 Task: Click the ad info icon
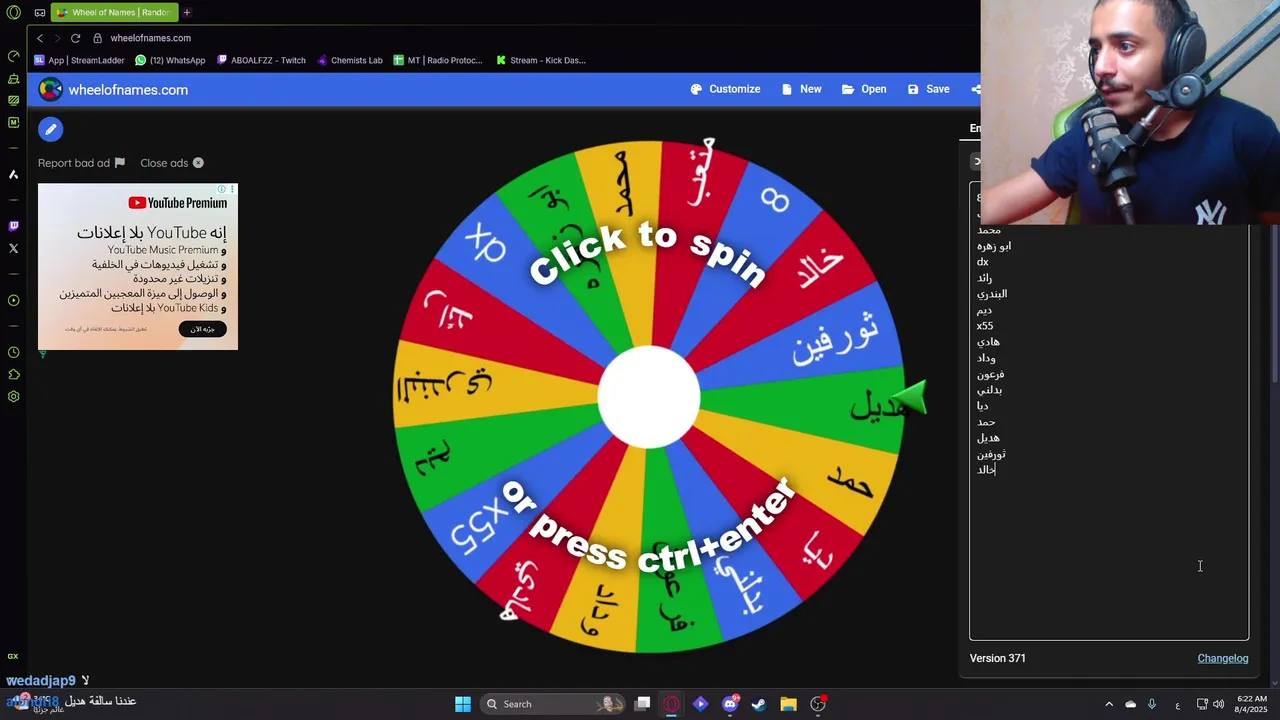point(222,189)
